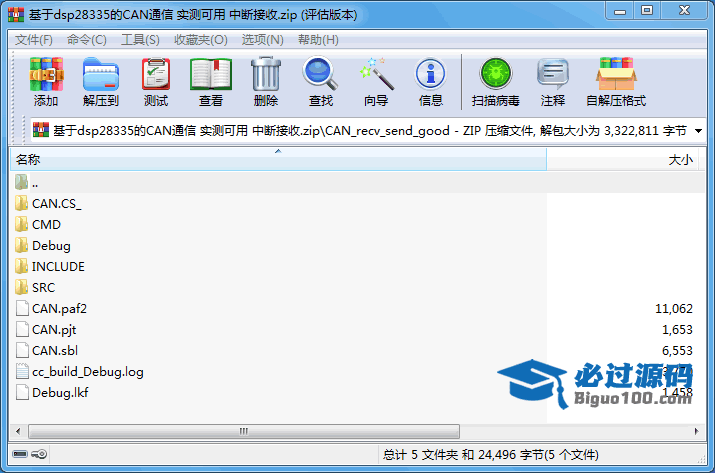Expand the address path dropdown arrow

pos(698,131)
